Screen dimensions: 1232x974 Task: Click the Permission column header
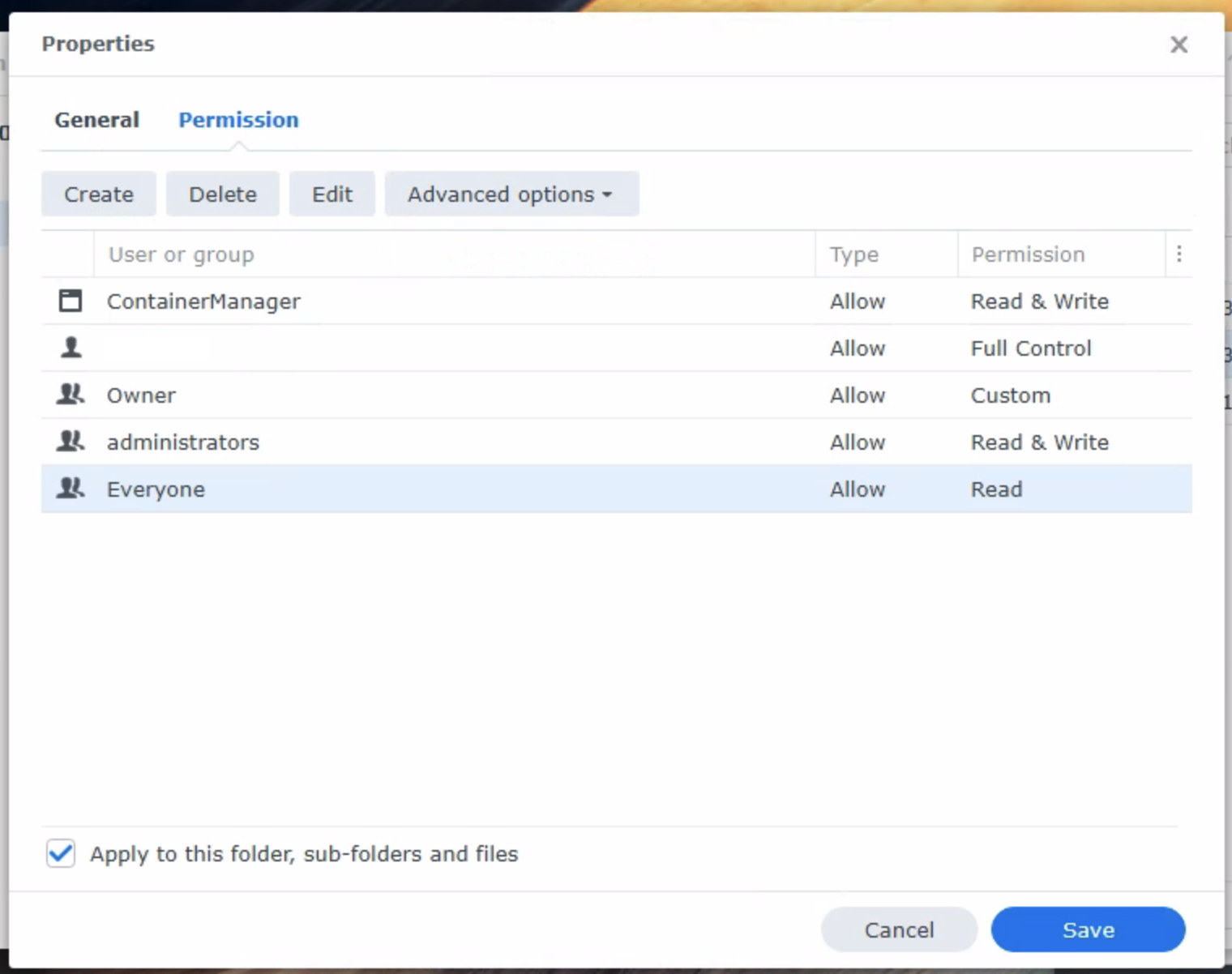(1062, 254)
